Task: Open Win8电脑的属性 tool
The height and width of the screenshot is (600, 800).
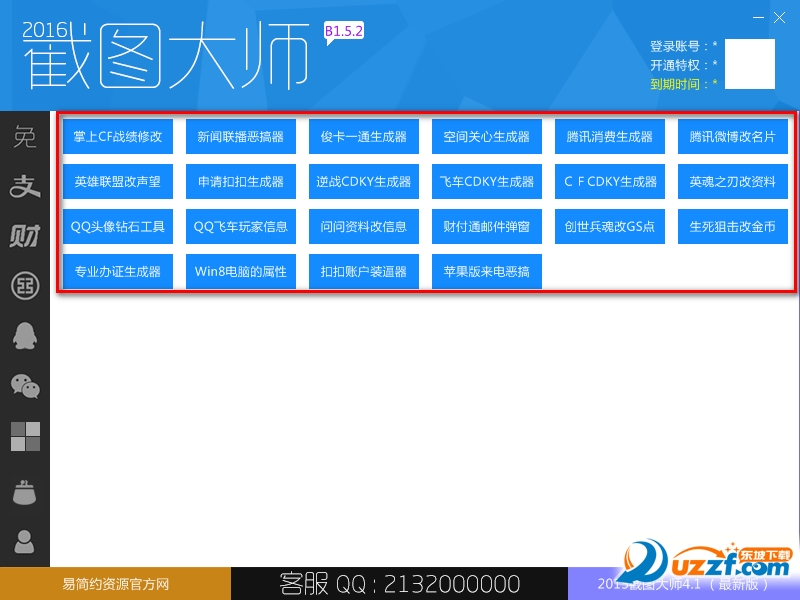Action: pyautogui.click(x=241, y=271)
